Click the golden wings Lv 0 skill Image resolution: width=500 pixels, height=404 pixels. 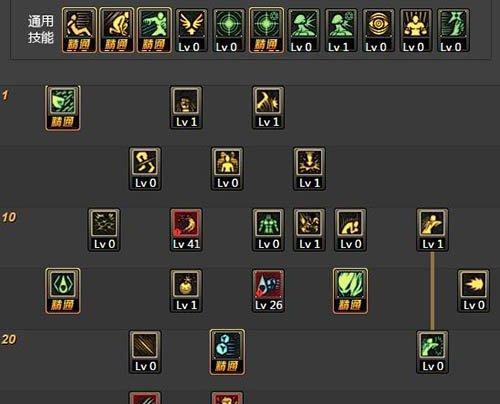coord(191,31)
